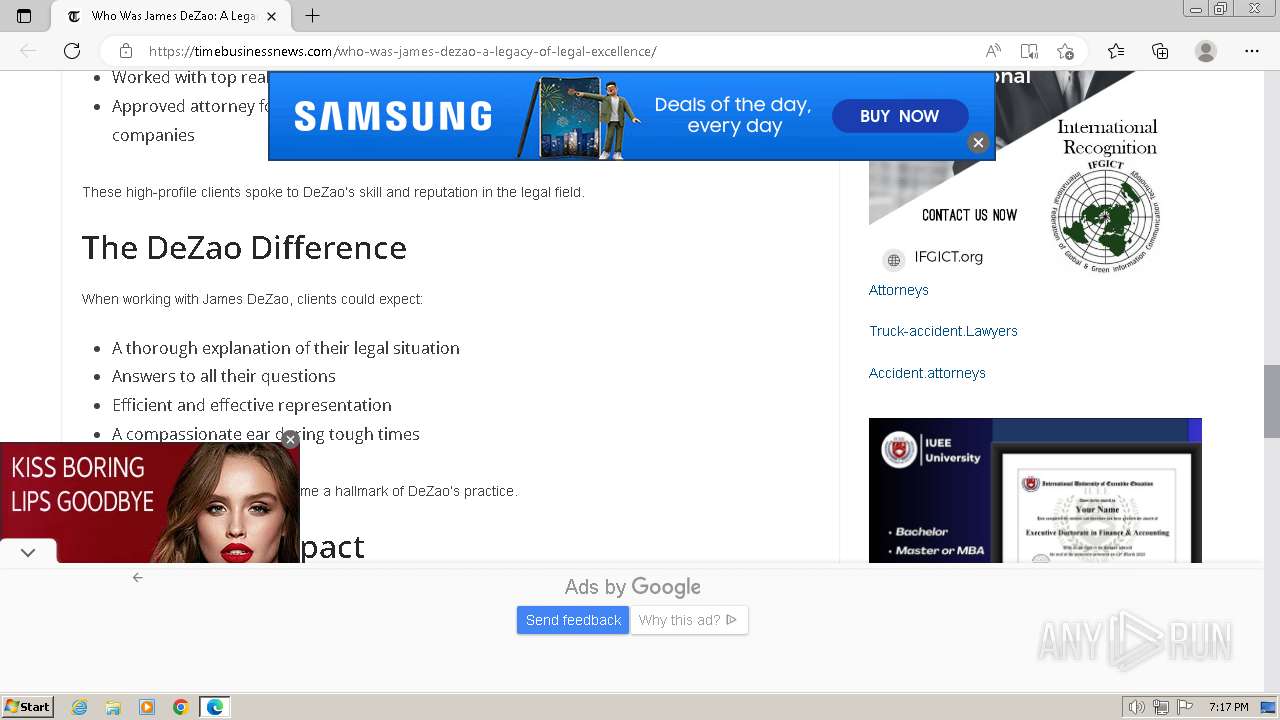
Task: Select Edge in the taskbar
Action: point(215,707)
